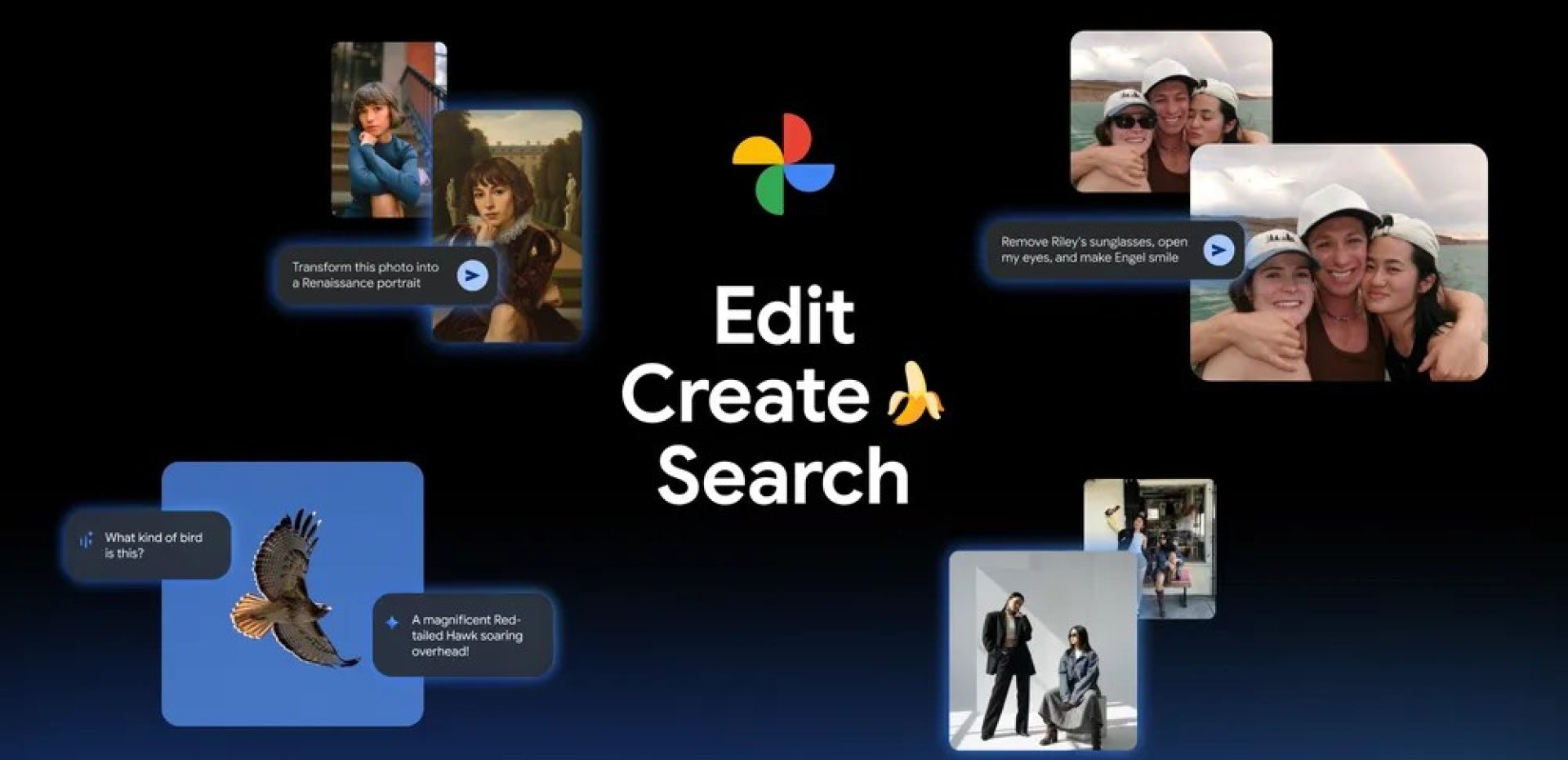Click the "Remove Riley's sunglasses" prompt field

[1094, 250]
